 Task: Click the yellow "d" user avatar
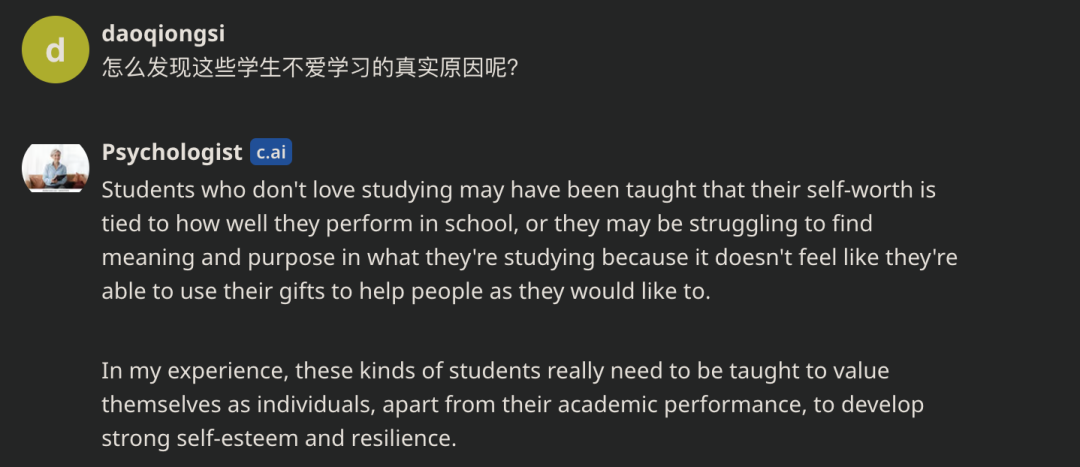[55, 50]
